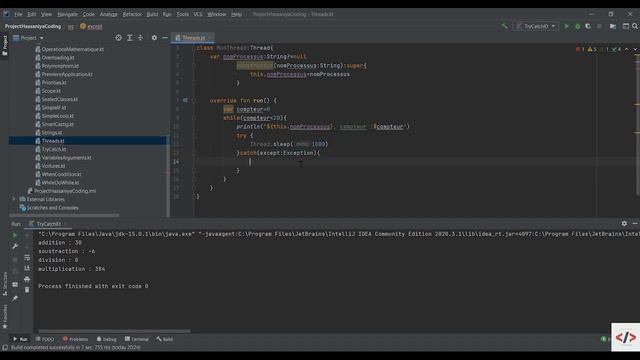Image resolution: width=640 pixels, height=360 pixels.
Task: Select Polymorphism.kt in project tree
Action: click(x=60, y=66)
